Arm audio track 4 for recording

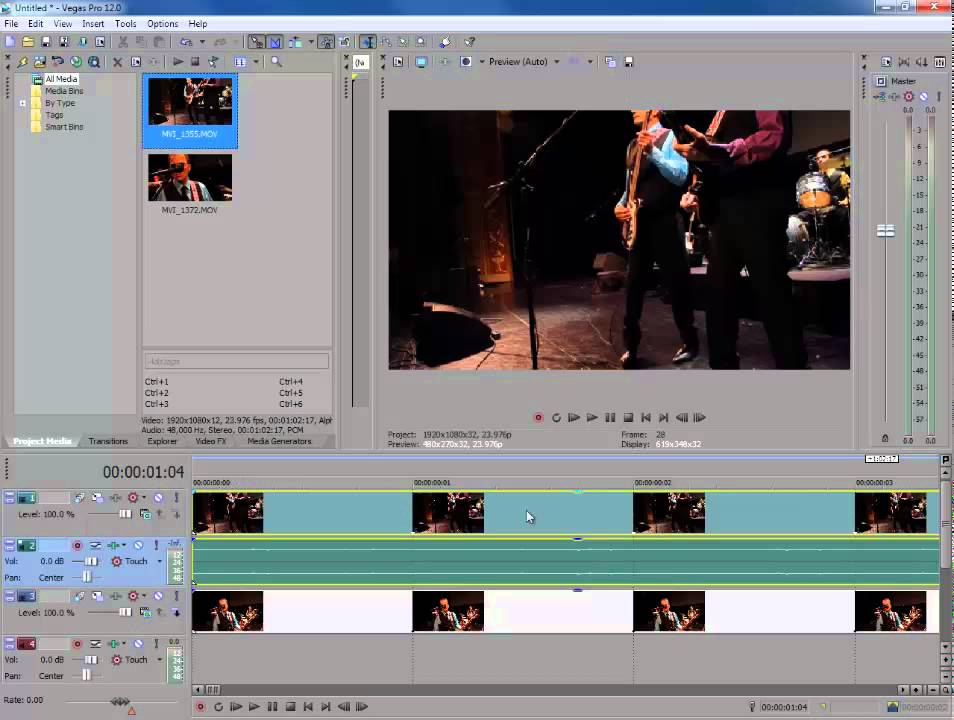tap(77, 643)
